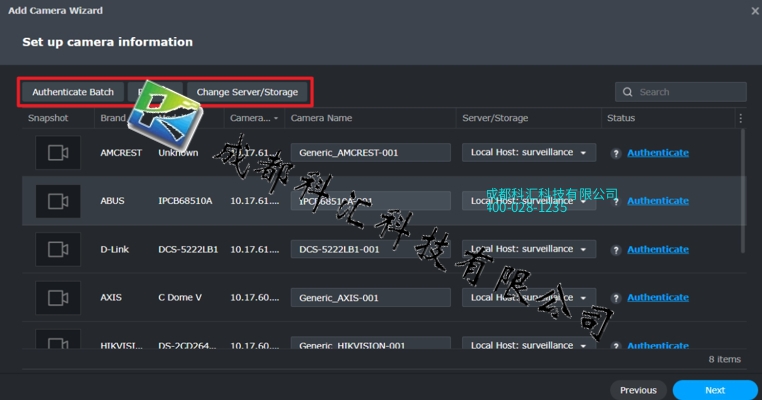The height and width of the screenshot is (400, 762).
Task: Select the AXIS camera snapshot thumbnail
Action: click(x=58, y=297)
